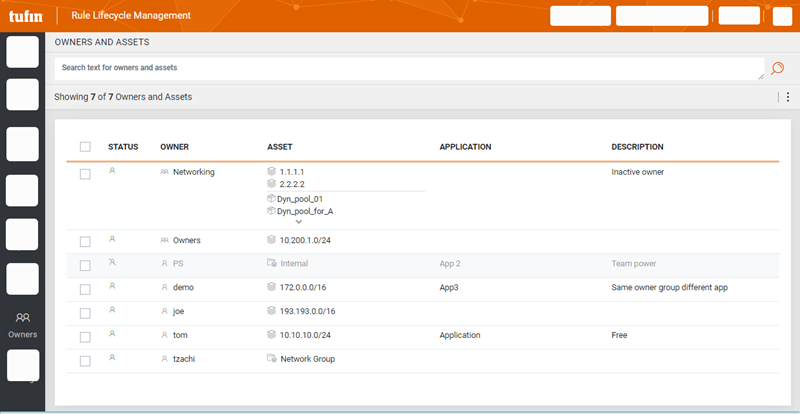Image resolution: width=800 pixels, height=414 pixels.
Task: Sort by the APPLICATION column header
Action: (x=465, y=147)
